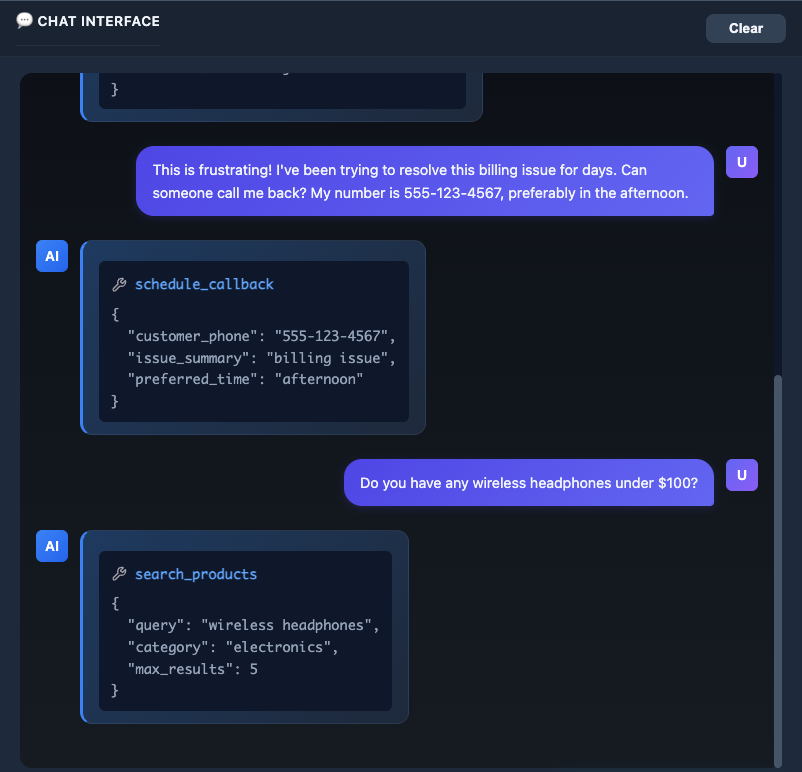Select the frustrated billing issue message bubble
Image resolution: width=802 pixels, height=772 pixels.
pos(424,181)
